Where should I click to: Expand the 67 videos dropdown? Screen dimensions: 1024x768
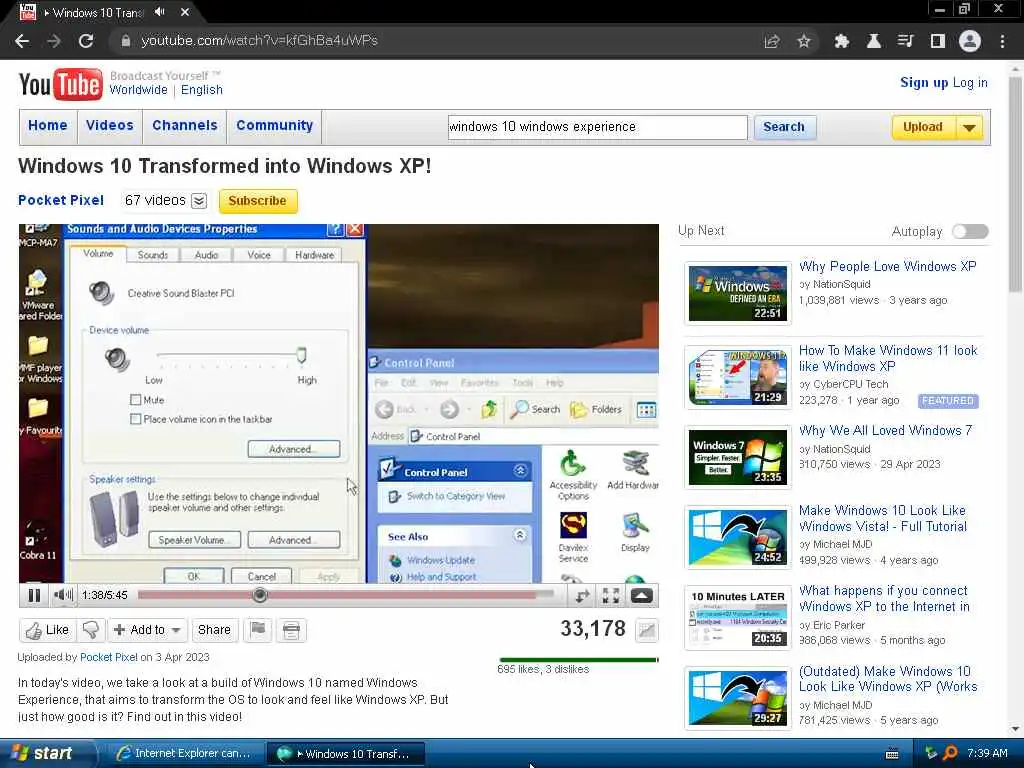pyautogui.click(x=199, y=200)
